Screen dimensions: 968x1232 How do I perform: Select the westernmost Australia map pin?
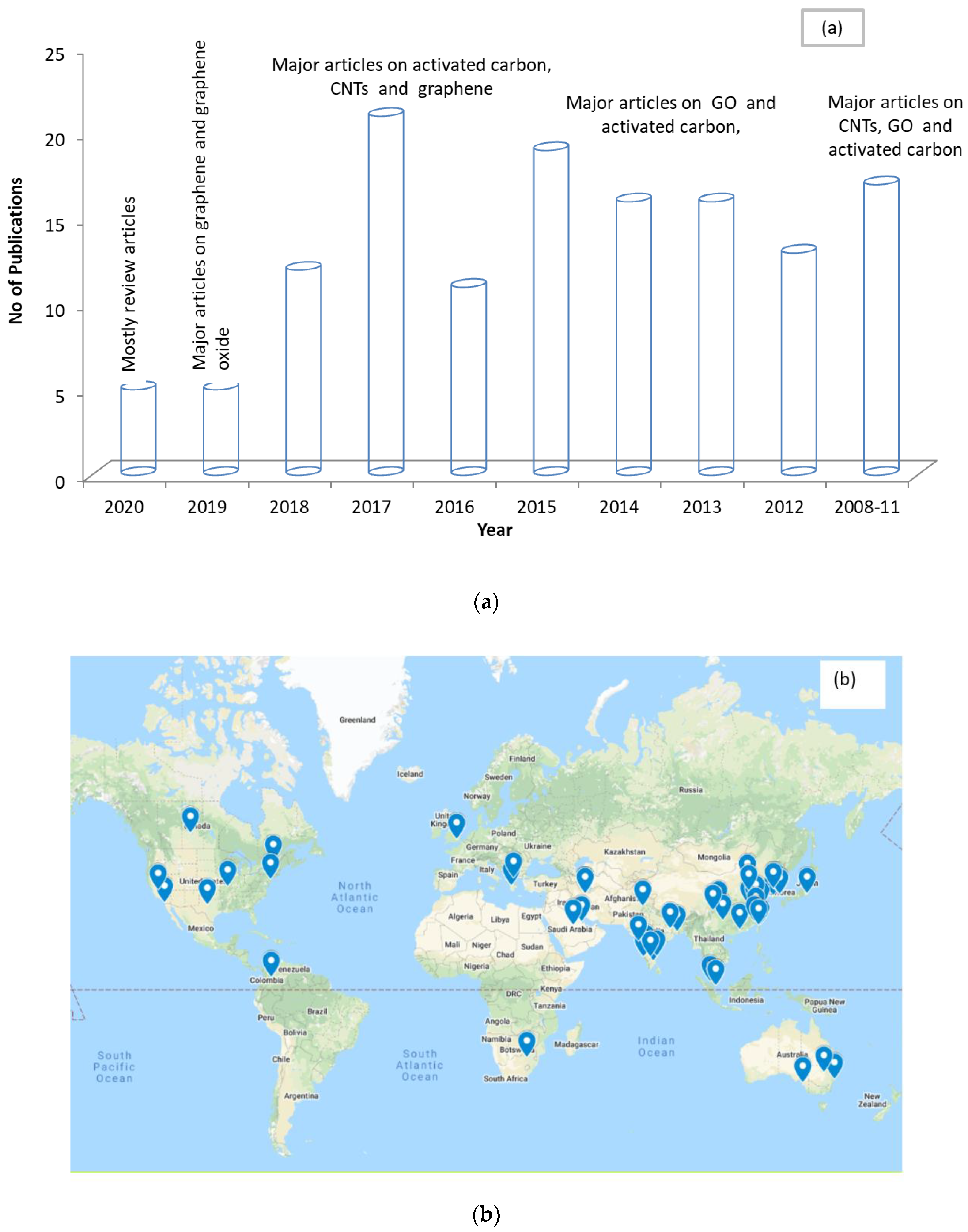(x=802, y=1068)
